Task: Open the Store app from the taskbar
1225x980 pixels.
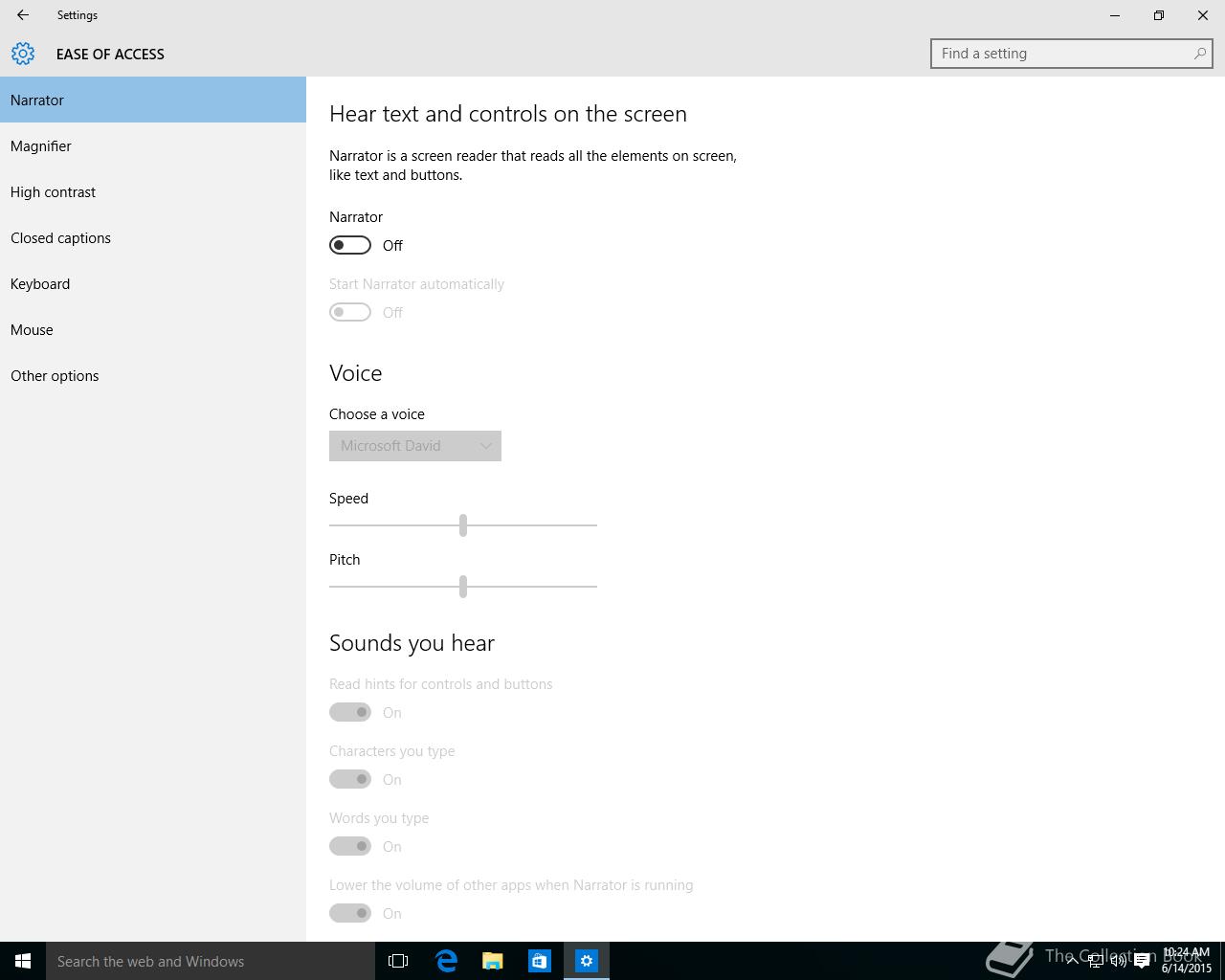Action: 540,961
